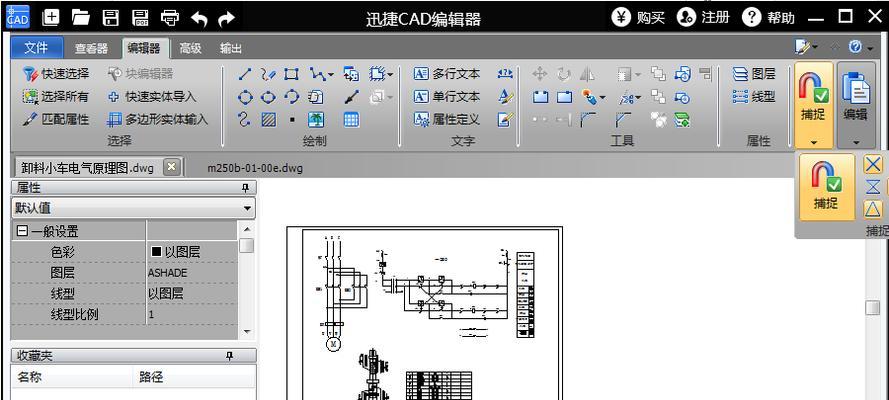Insert a picture with palm-tree image icon
Screen dimensions: 889x400
(x=316, y=120)
